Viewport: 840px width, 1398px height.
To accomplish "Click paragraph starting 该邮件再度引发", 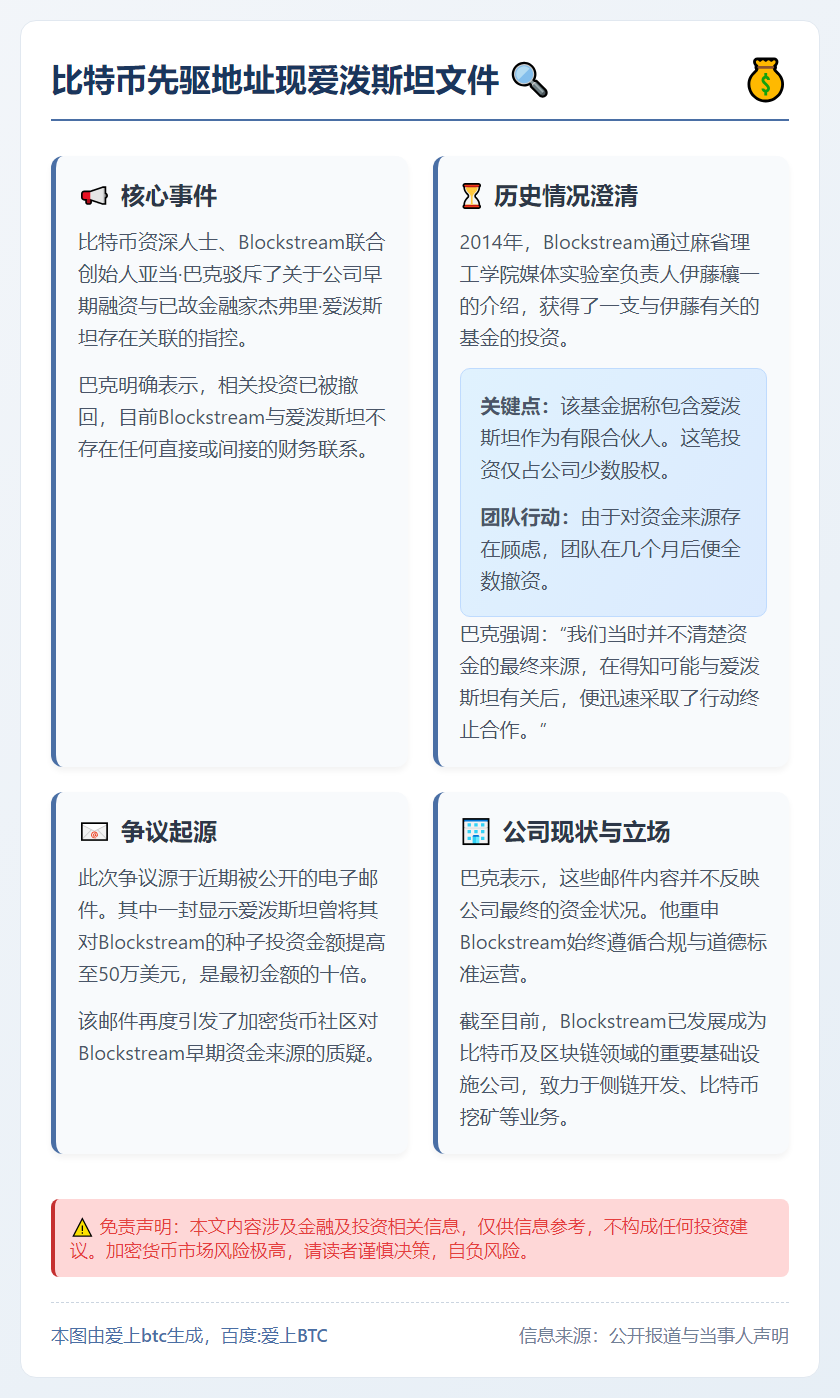I will (232, 1037).
